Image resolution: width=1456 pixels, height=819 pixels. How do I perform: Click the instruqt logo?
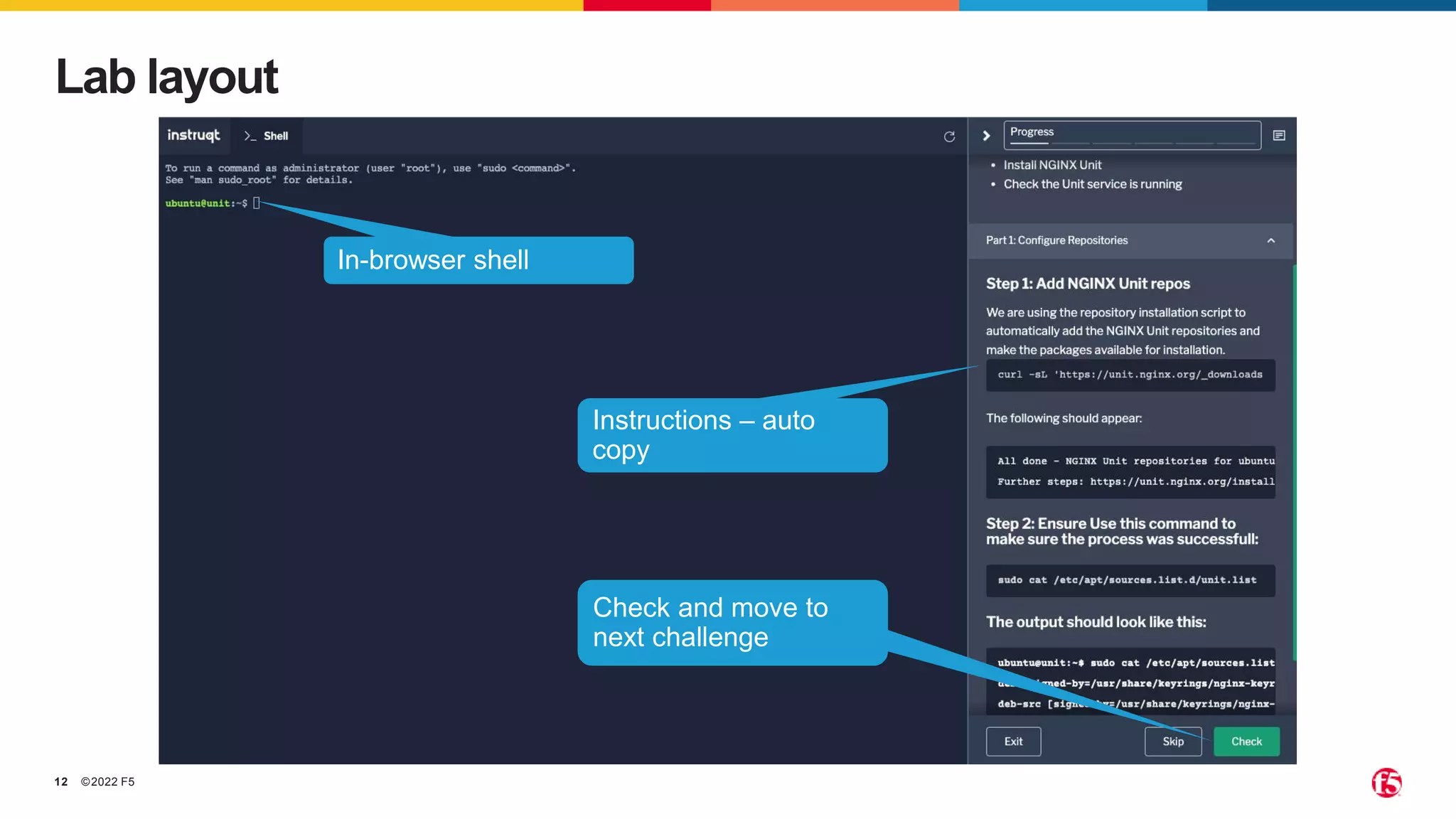(x=193, y=135)
